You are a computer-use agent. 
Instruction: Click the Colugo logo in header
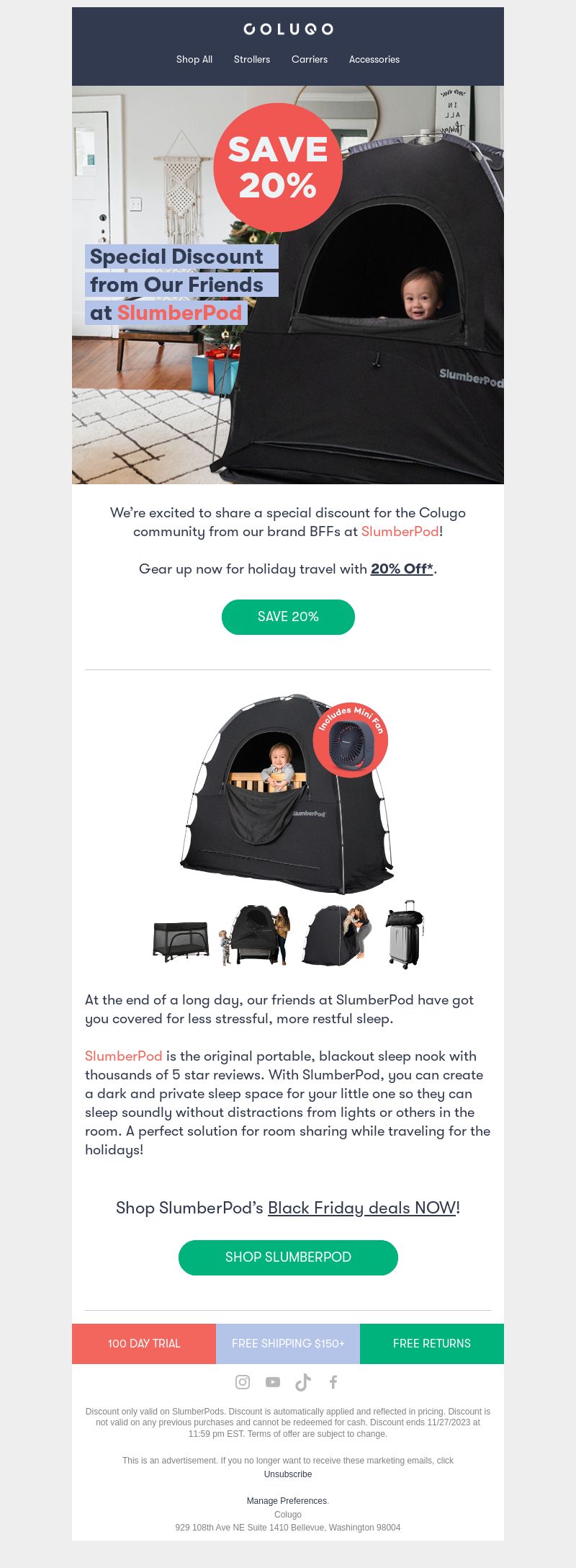[288, 29]
